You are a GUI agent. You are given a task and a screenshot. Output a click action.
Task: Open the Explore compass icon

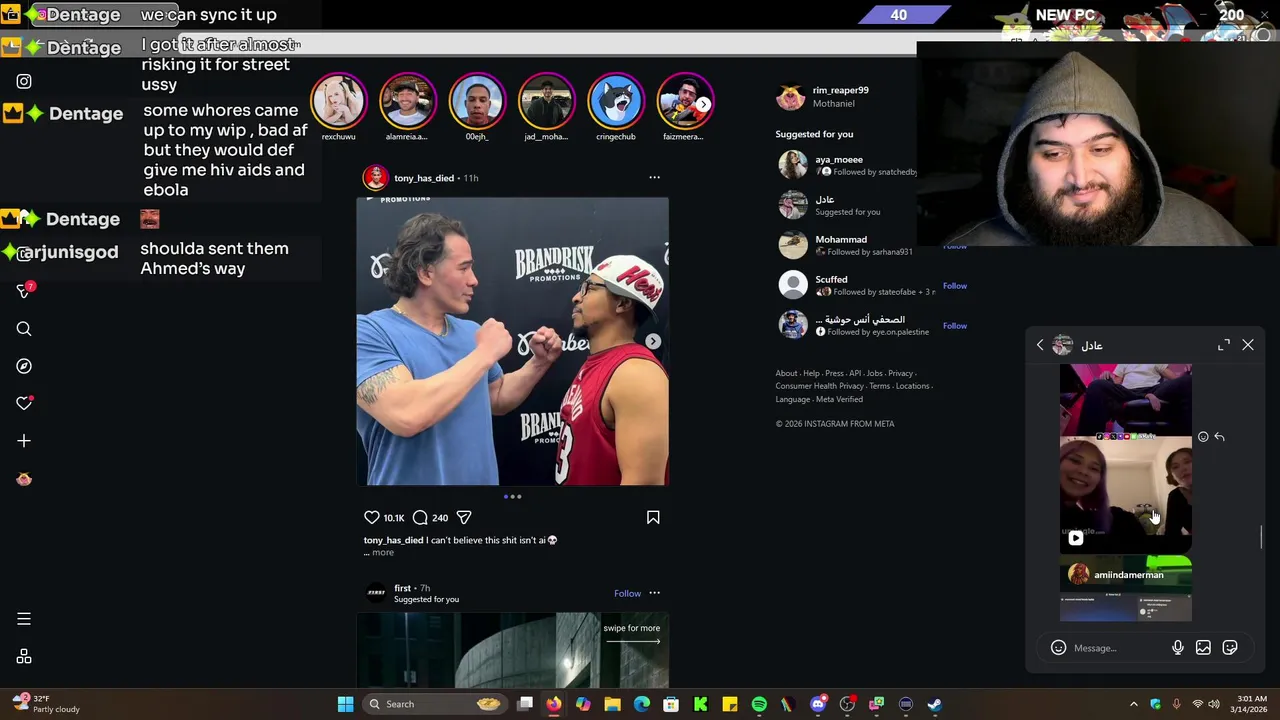coord(24,366)
